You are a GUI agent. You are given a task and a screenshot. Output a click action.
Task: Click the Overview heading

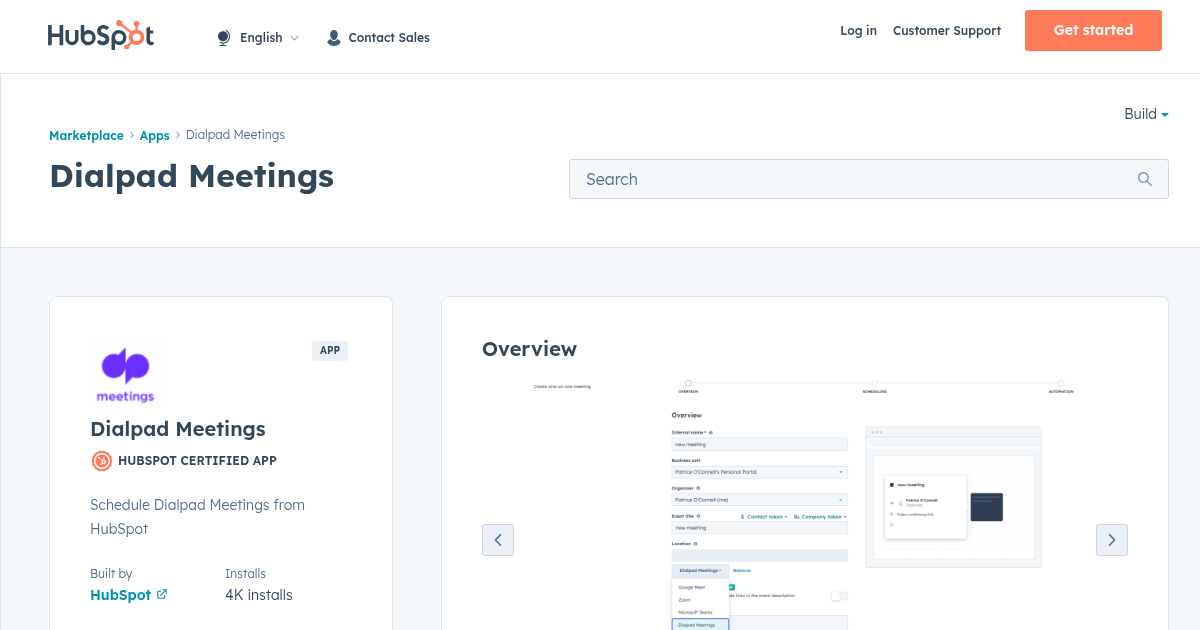[x=529, y=349]
